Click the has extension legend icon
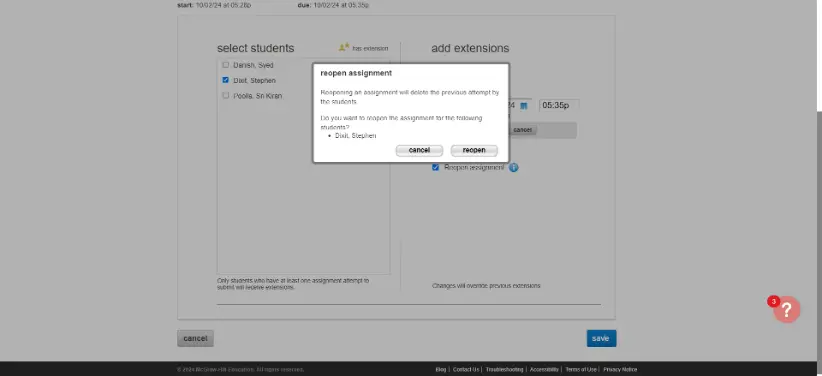This screenshot has height=376, width=822. [344, 48]
